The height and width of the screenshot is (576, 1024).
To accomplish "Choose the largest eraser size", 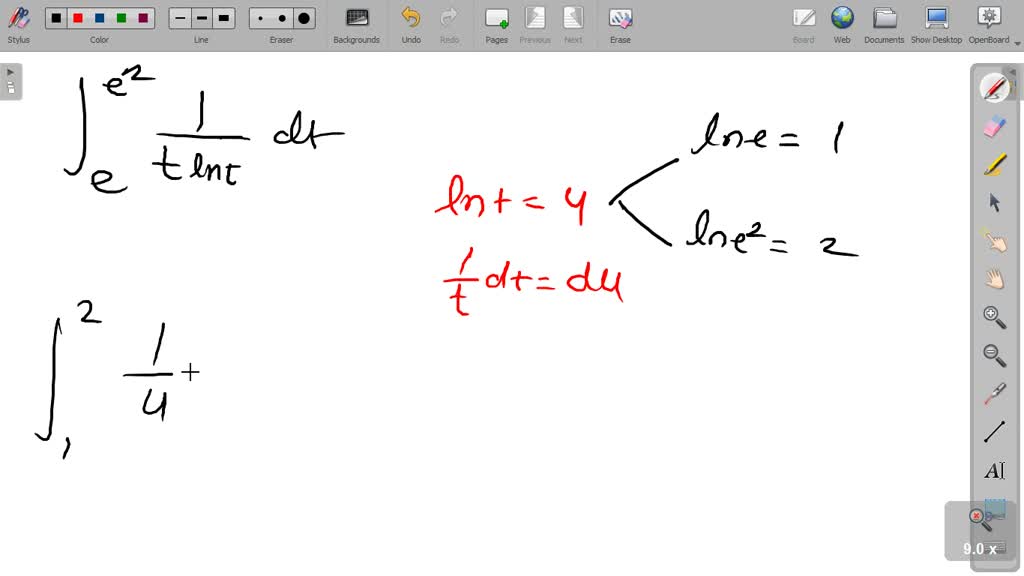I will (304, 17).
